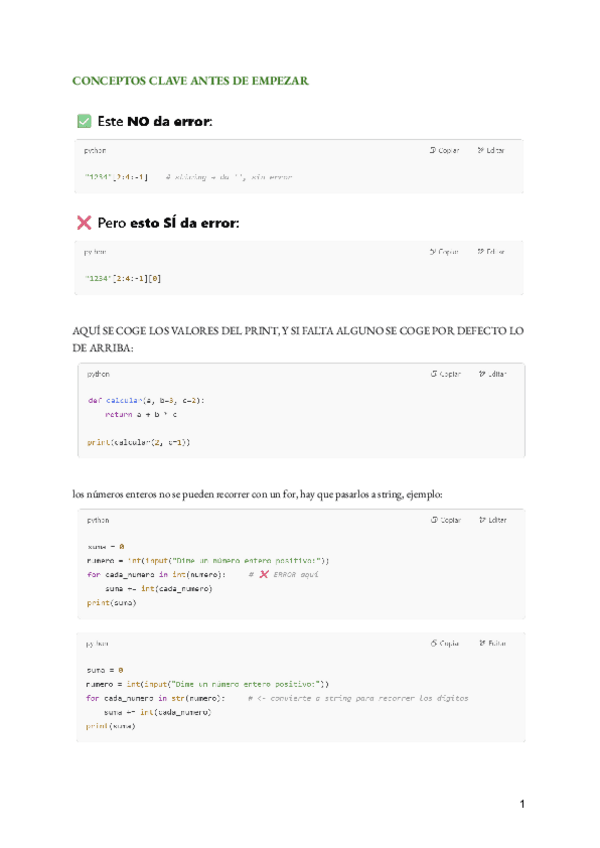Edit the "1234"[2:4:-1][0] code block
The height and width of the screenshot is (848, 600).
pos(491,252)
